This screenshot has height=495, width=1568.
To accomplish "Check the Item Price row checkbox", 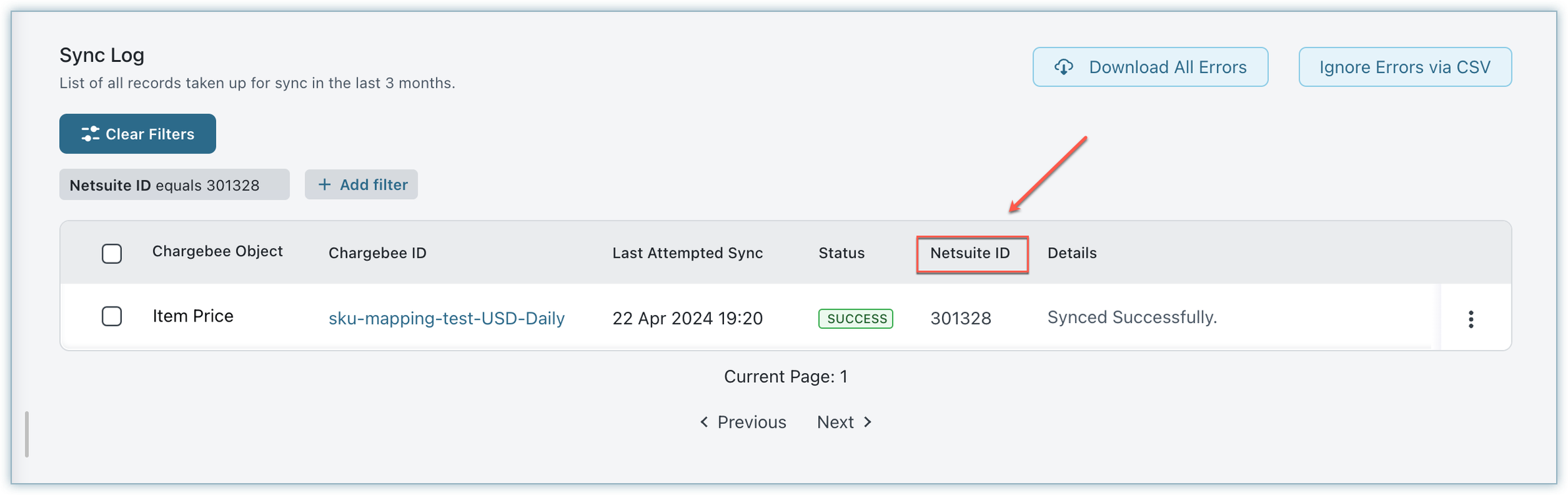I will point(112,316).
